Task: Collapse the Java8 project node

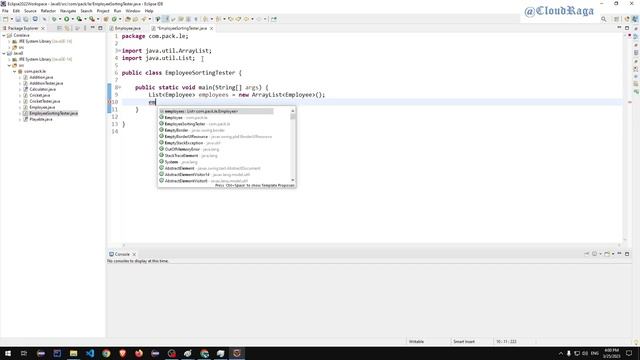Action: click(x=4, y=53)
